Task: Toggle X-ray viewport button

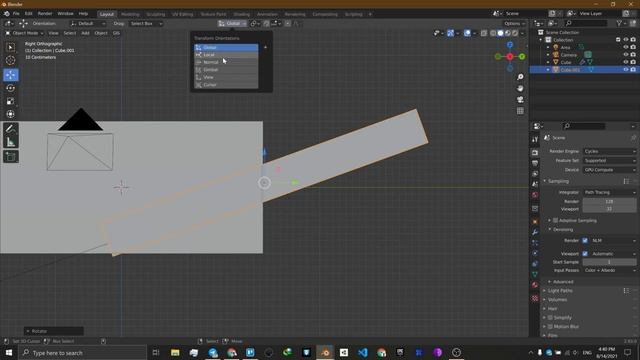Action: click(484, 33)
